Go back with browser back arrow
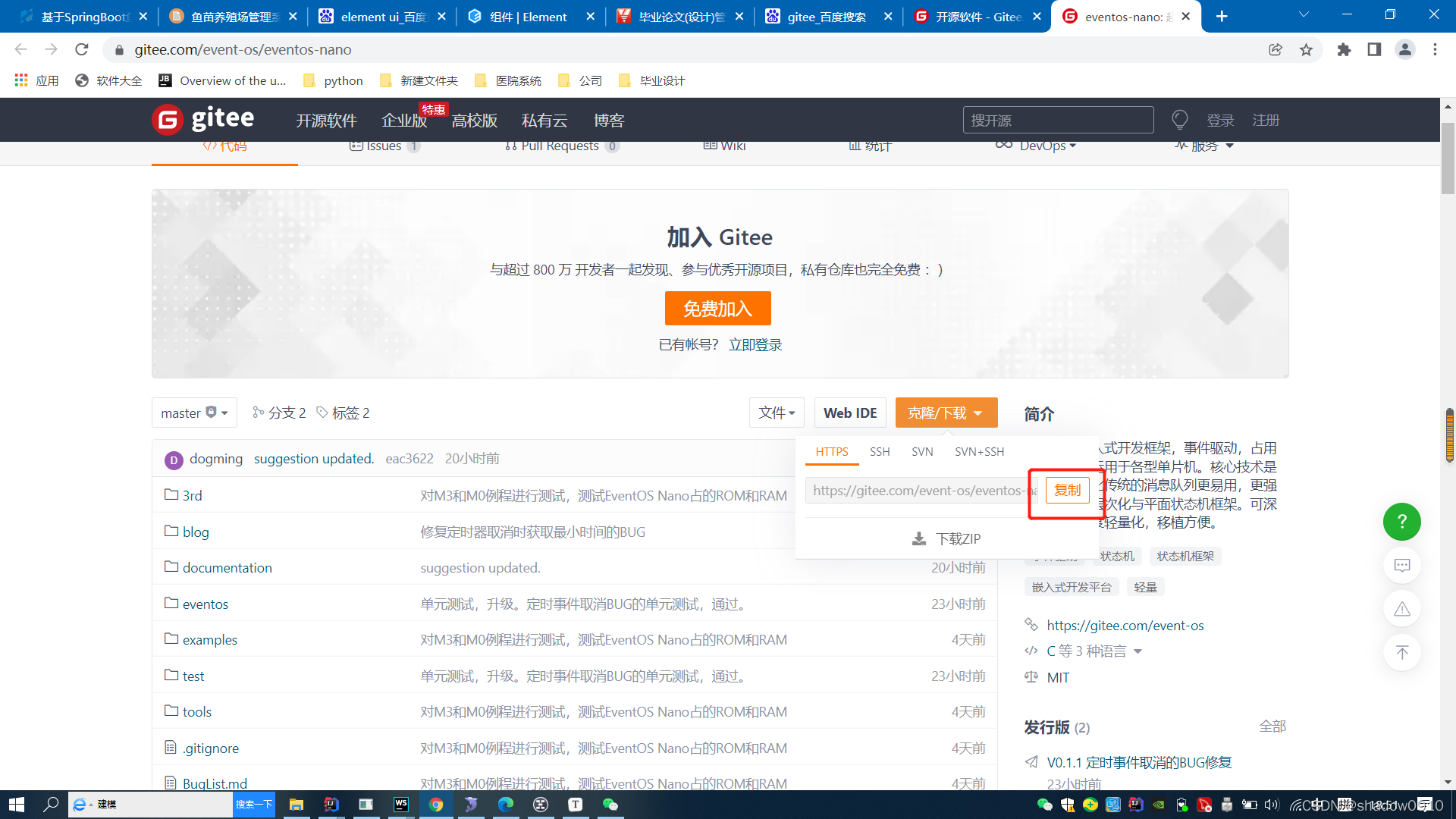This screenshot has width=1456, height=819. pyautogui.click(x=20, y=49)
